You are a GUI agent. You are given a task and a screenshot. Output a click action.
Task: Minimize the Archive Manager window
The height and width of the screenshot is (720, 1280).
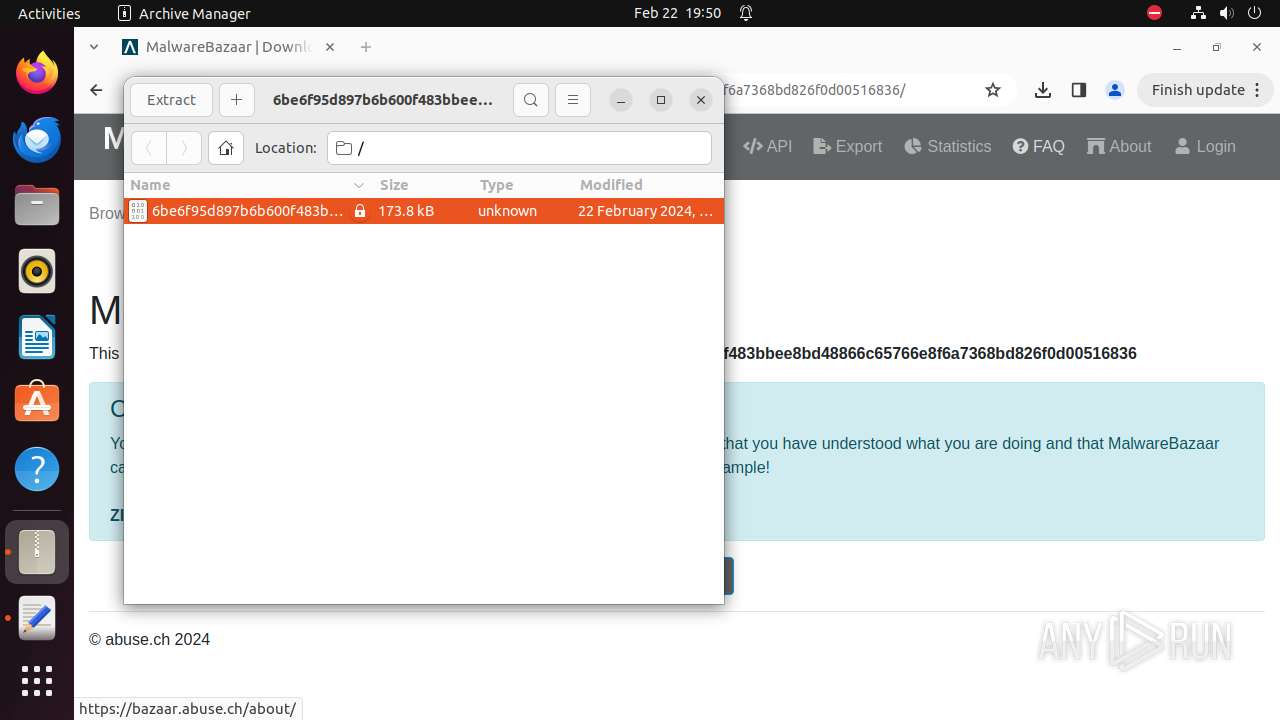click(621, 100)
